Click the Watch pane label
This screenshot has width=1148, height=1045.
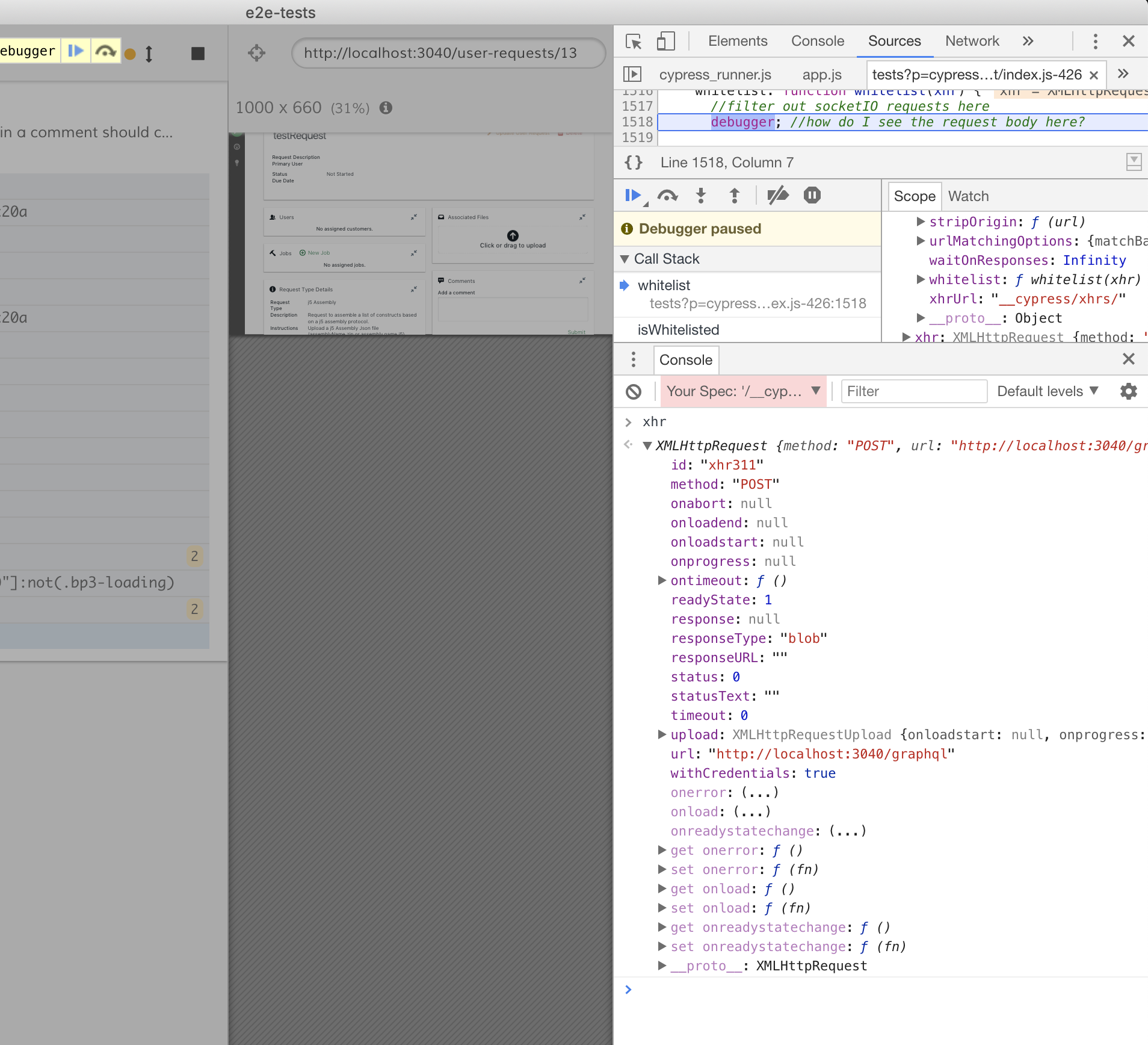(968, 196)
